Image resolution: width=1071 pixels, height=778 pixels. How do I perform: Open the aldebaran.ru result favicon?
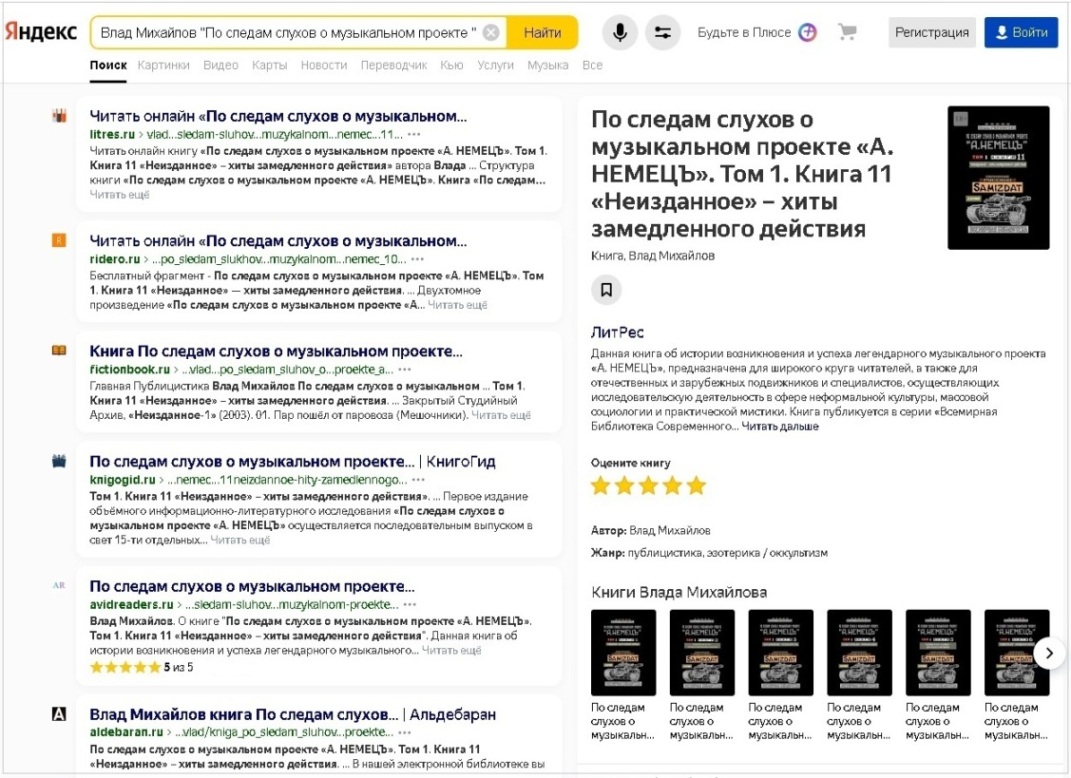(59, 714)
